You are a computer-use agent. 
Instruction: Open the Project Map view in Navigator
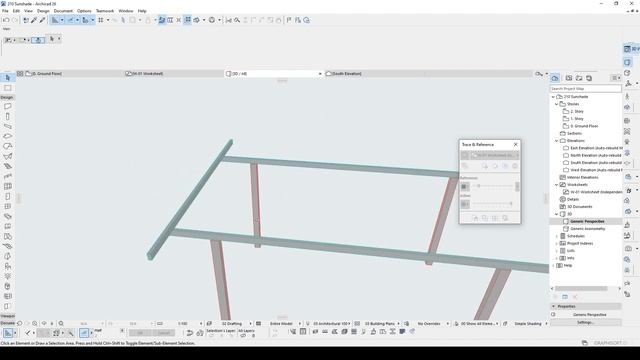pos(555,78)
